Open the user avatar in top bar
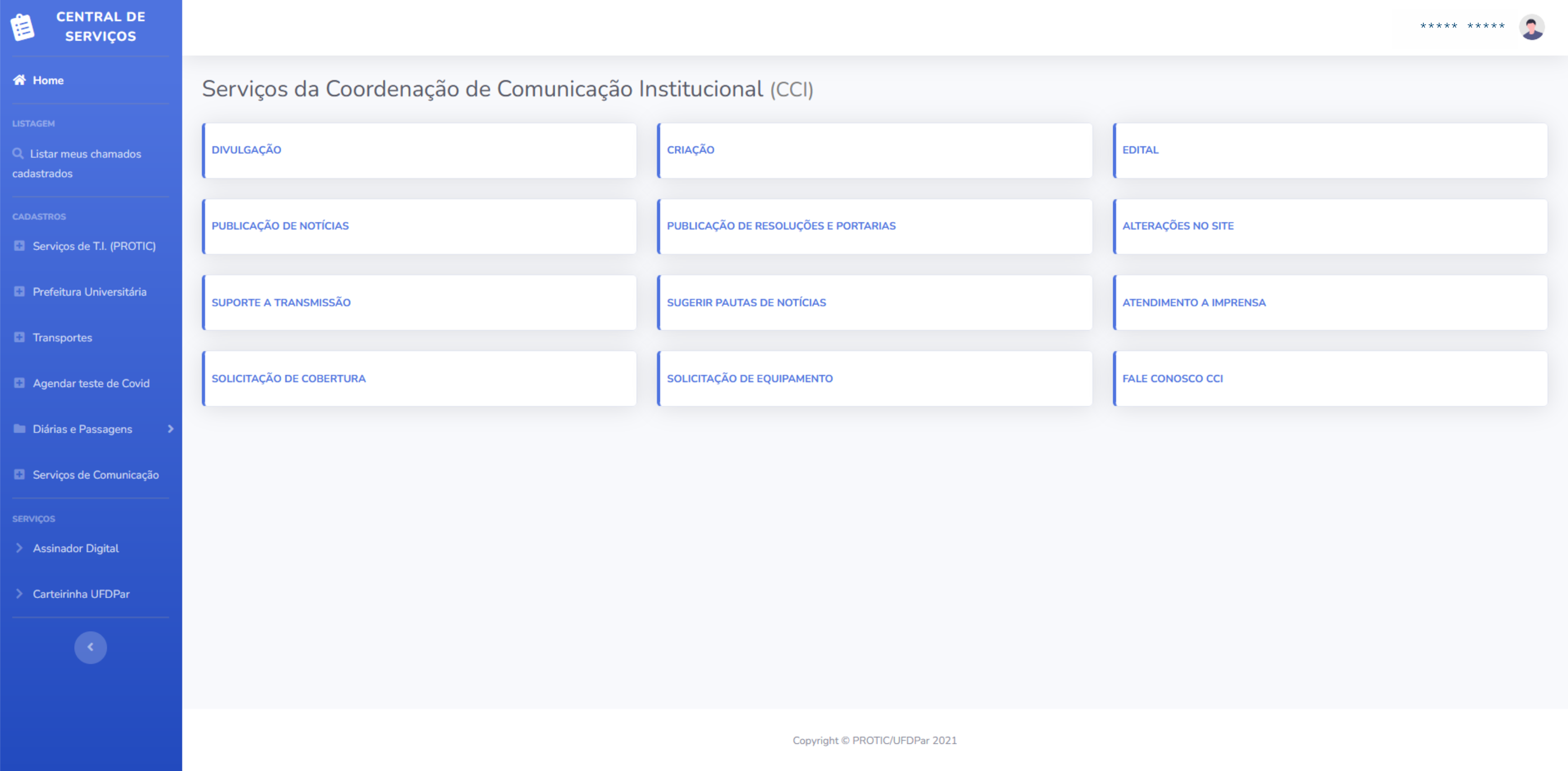This screenshot has width=1568, height=771. (x=1531, y=27)
